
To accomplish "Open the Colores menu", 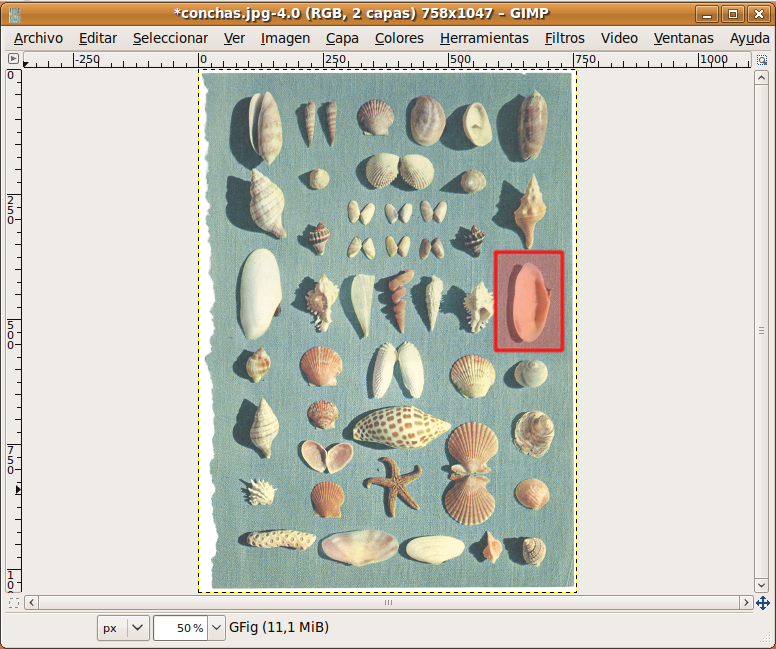I will point(399,38).
